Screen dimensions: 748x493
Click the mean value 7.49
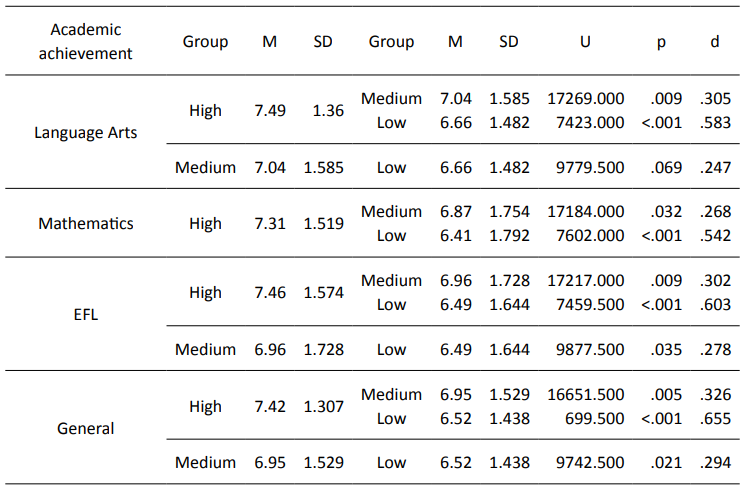[270, 110]
